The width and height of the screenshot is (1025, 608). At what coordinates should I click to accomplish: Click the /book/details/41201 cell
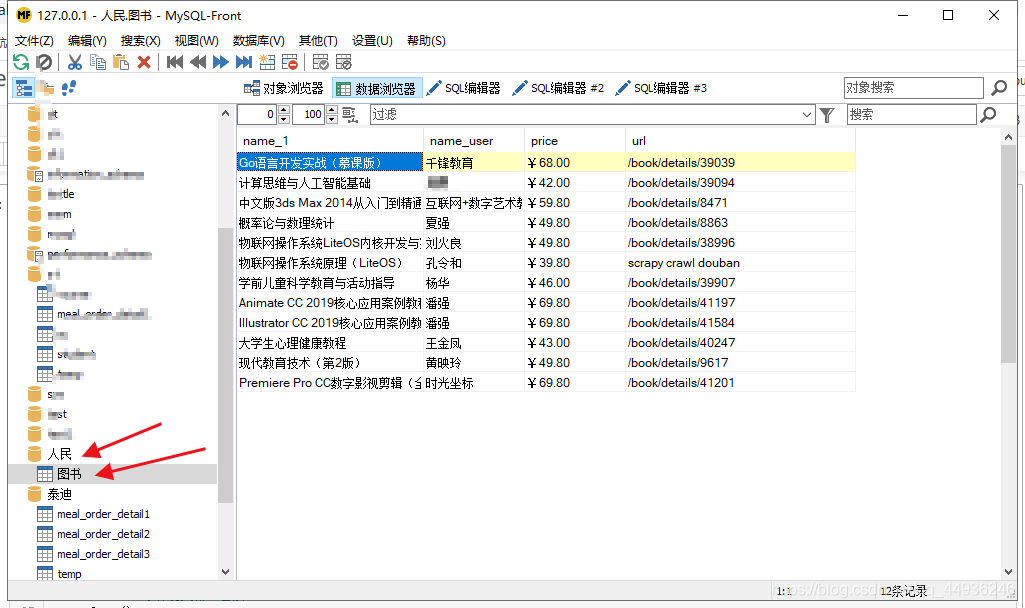[x=740, y=383]
